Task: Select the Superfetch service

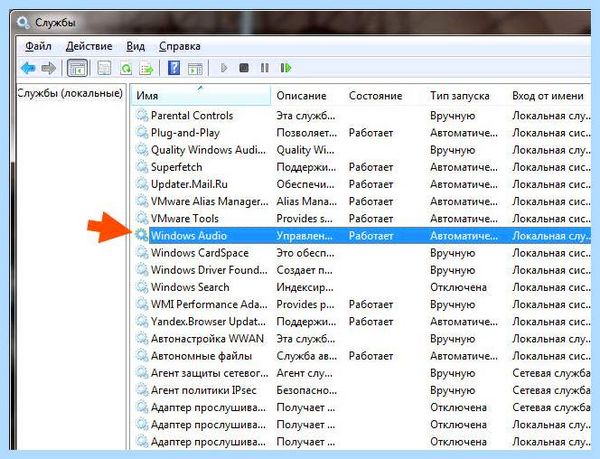Action: [x=176, y=167]
